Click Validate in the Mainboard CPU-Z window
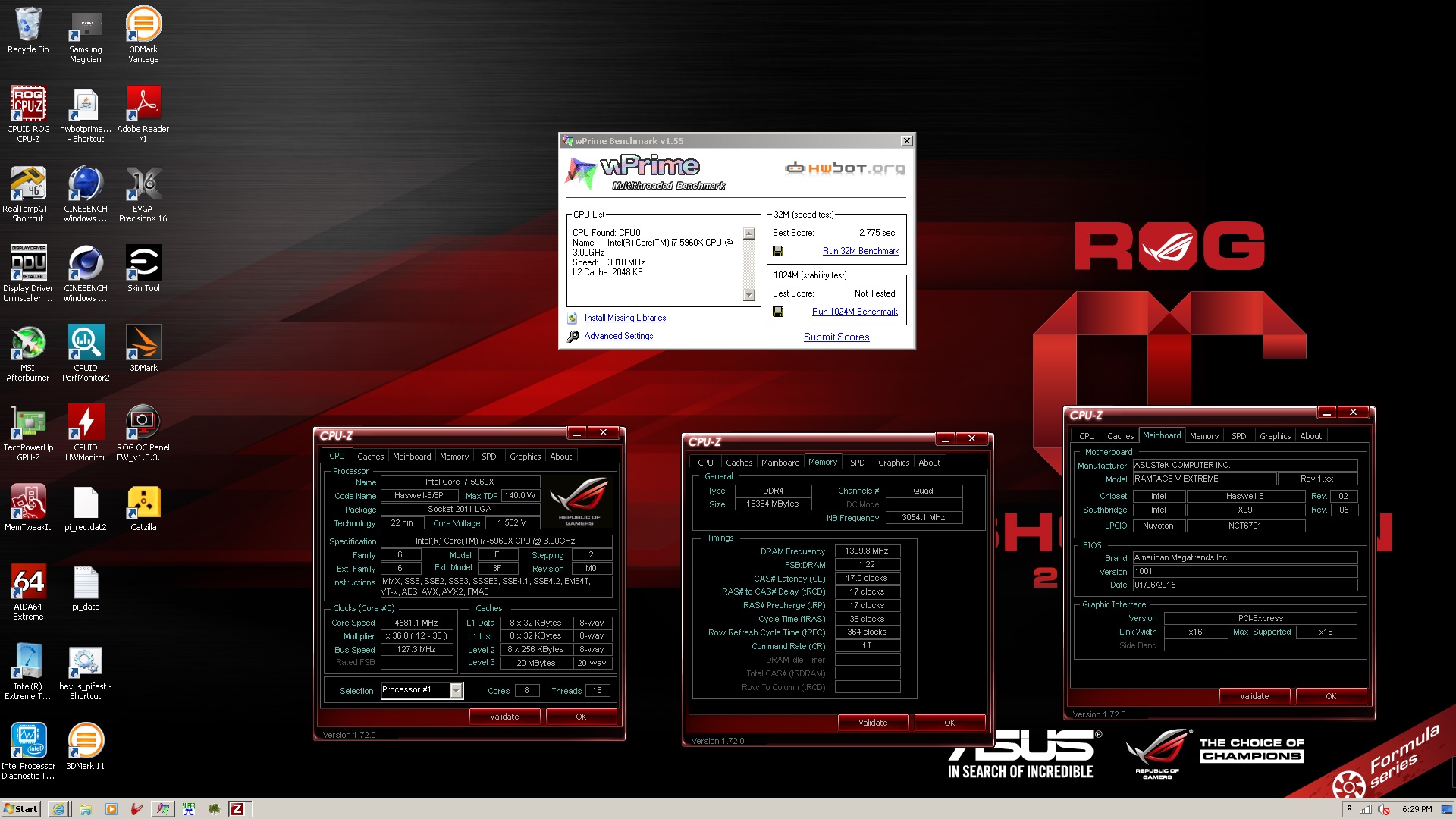 pos(1254,696)
